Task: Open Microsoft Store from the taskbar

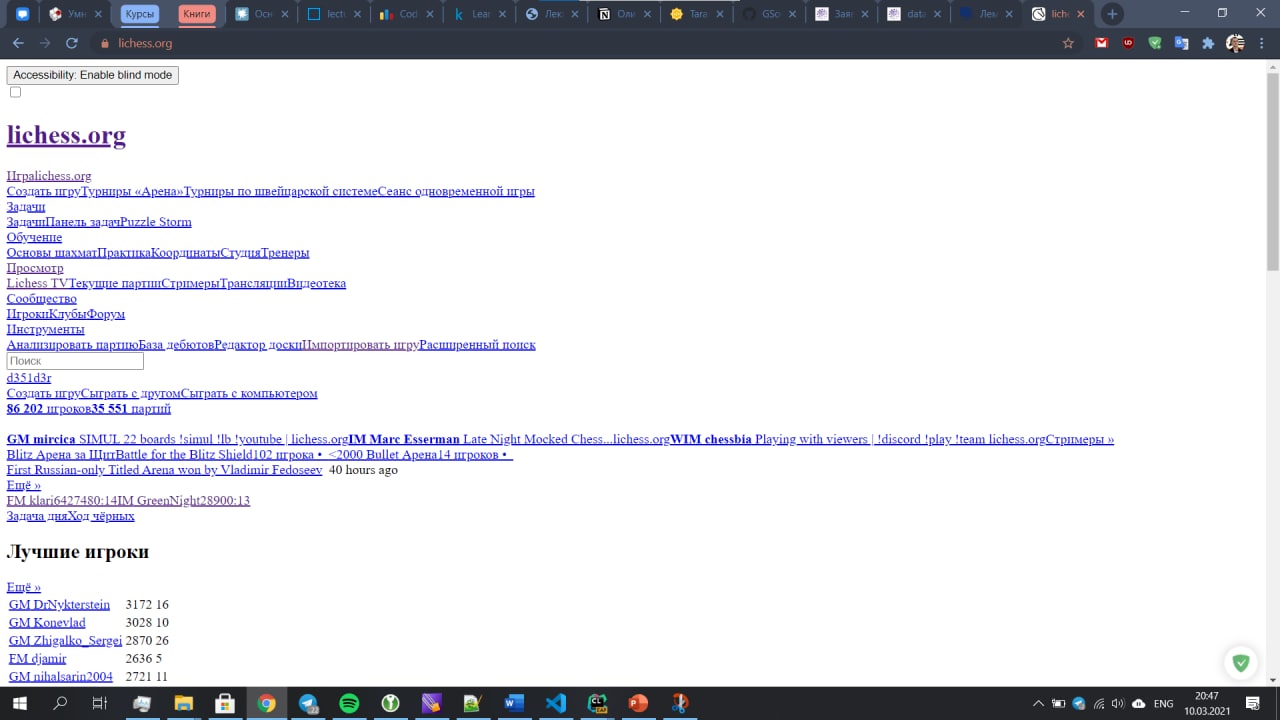Action: pyautogui.click(x=225, y=703)
